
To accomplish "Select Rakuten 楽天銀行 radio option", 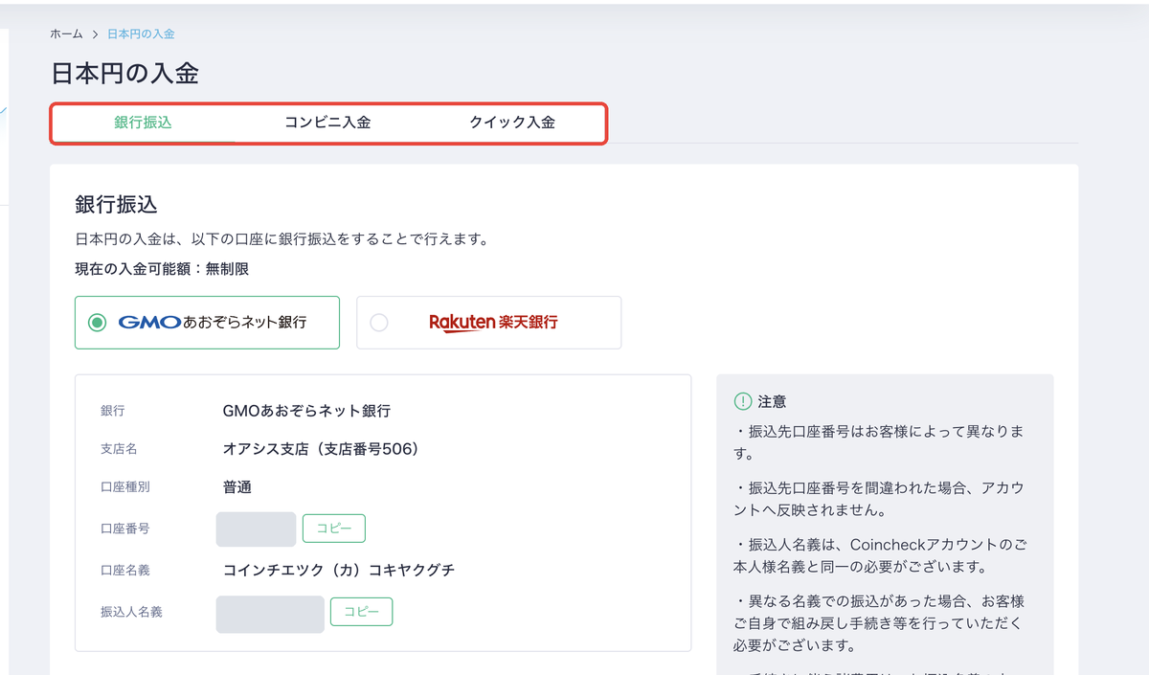I will [489, 322].
